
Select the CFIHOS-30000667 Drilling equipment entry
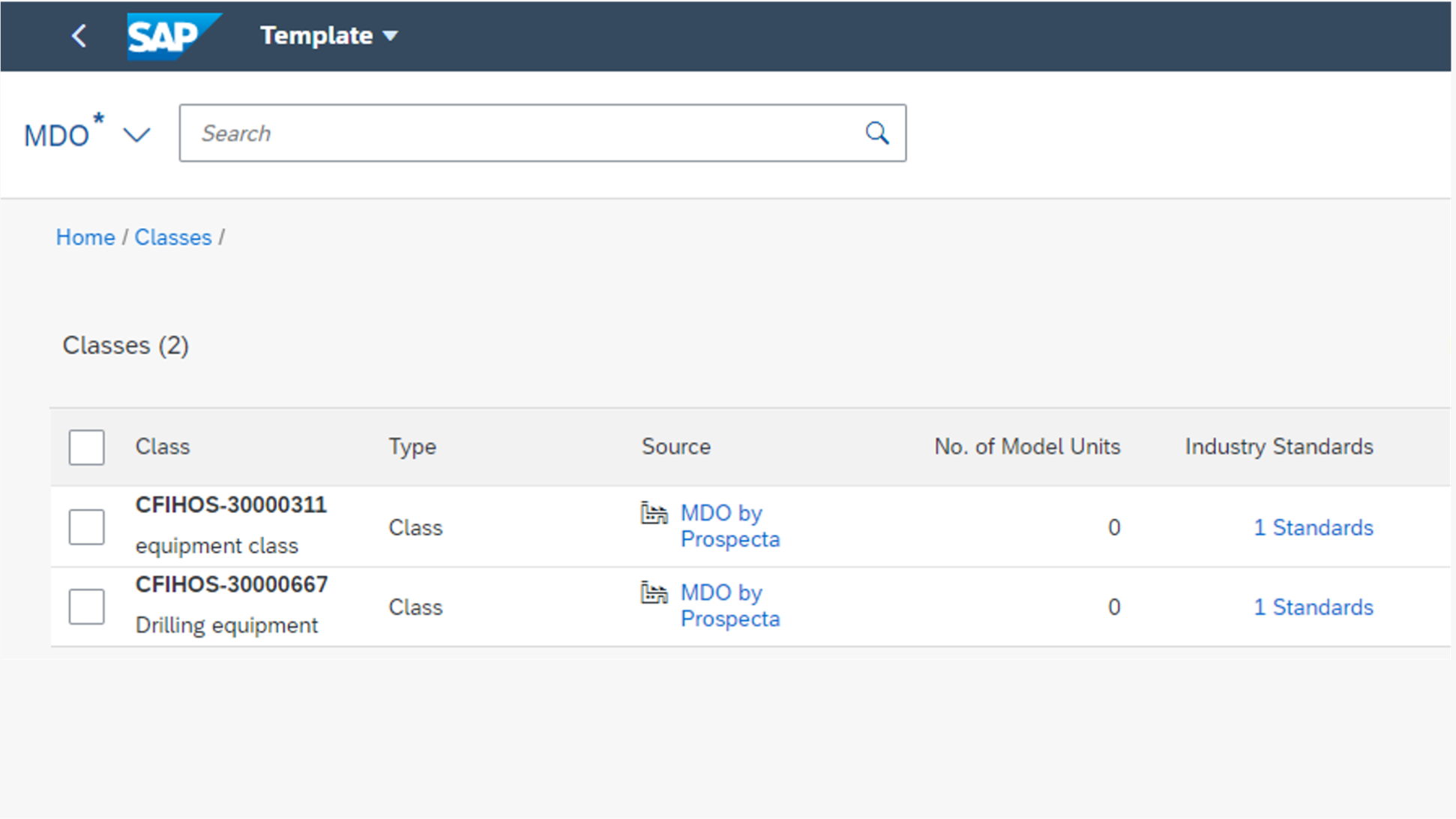pyautogui.click(x=232, y=584)
